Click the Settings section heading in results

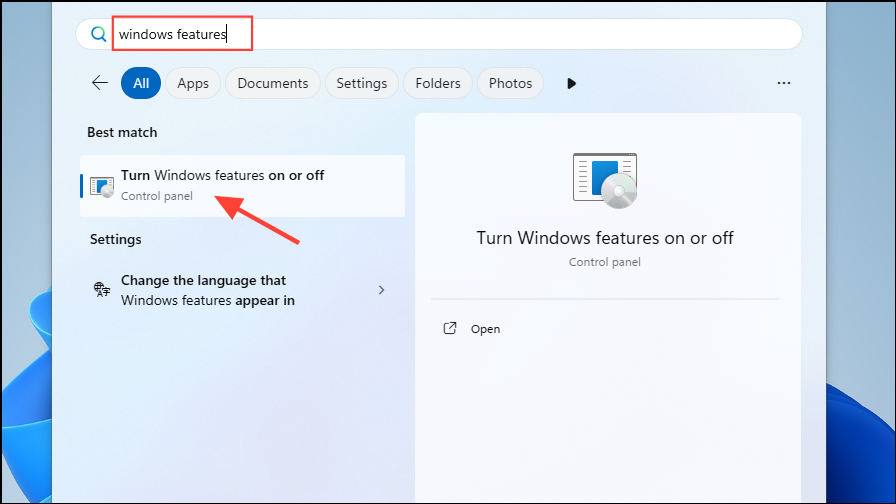coord(115,239)
